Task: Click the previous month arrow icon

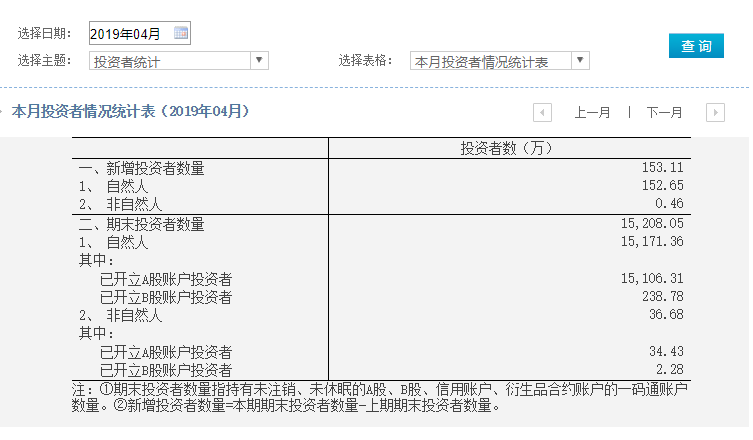Action: pyautogui.click(x=542, y=112)
